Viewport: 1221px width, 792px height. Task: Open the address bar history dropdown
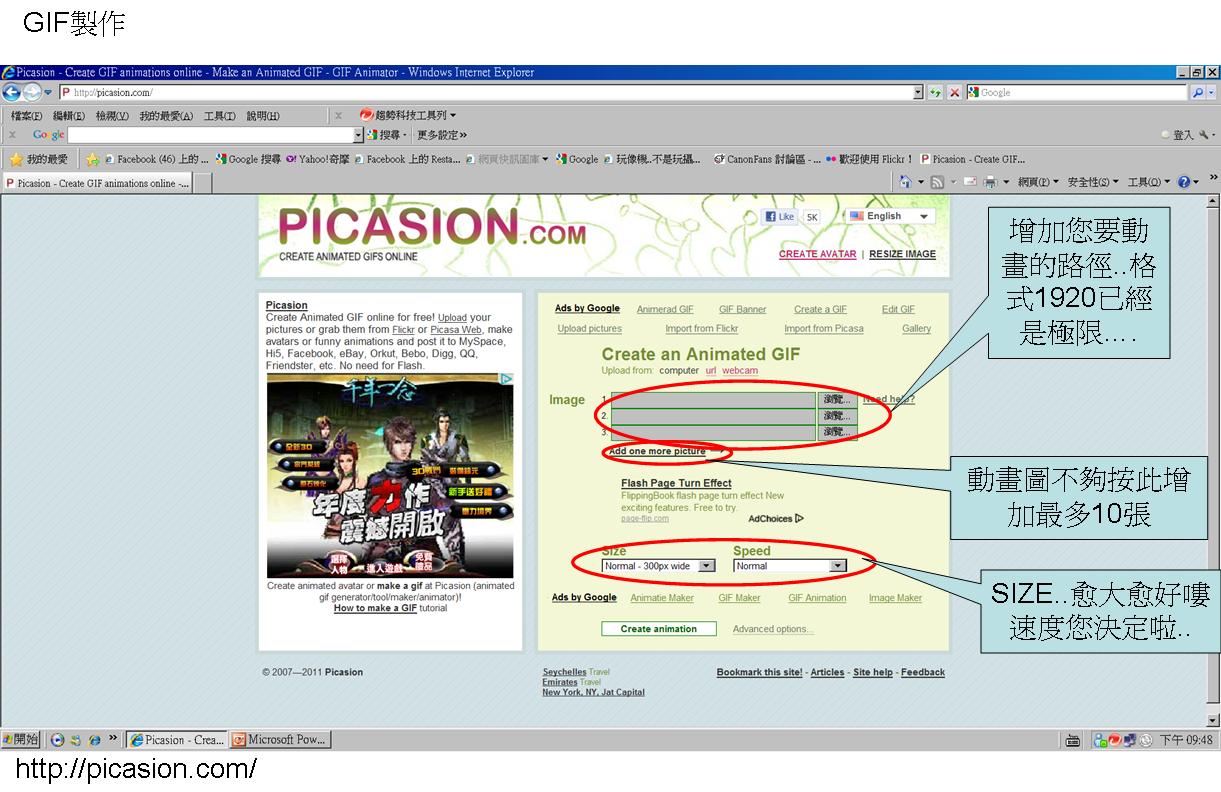[918, 92]
